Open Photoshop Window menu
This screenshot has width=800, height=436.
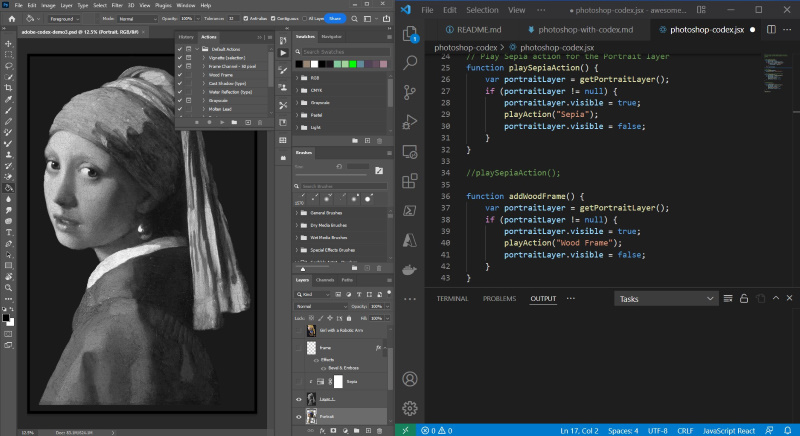[186, 5]
